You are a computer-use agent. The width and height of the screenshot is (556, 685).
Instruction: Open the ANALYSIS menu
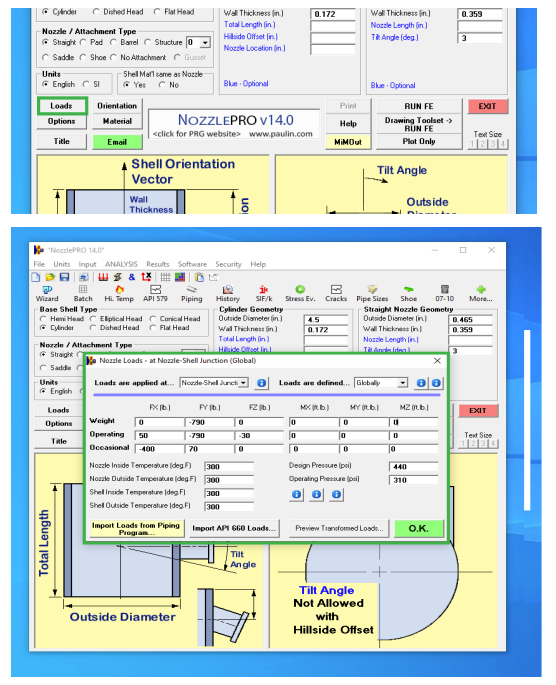tap(121, 264)
